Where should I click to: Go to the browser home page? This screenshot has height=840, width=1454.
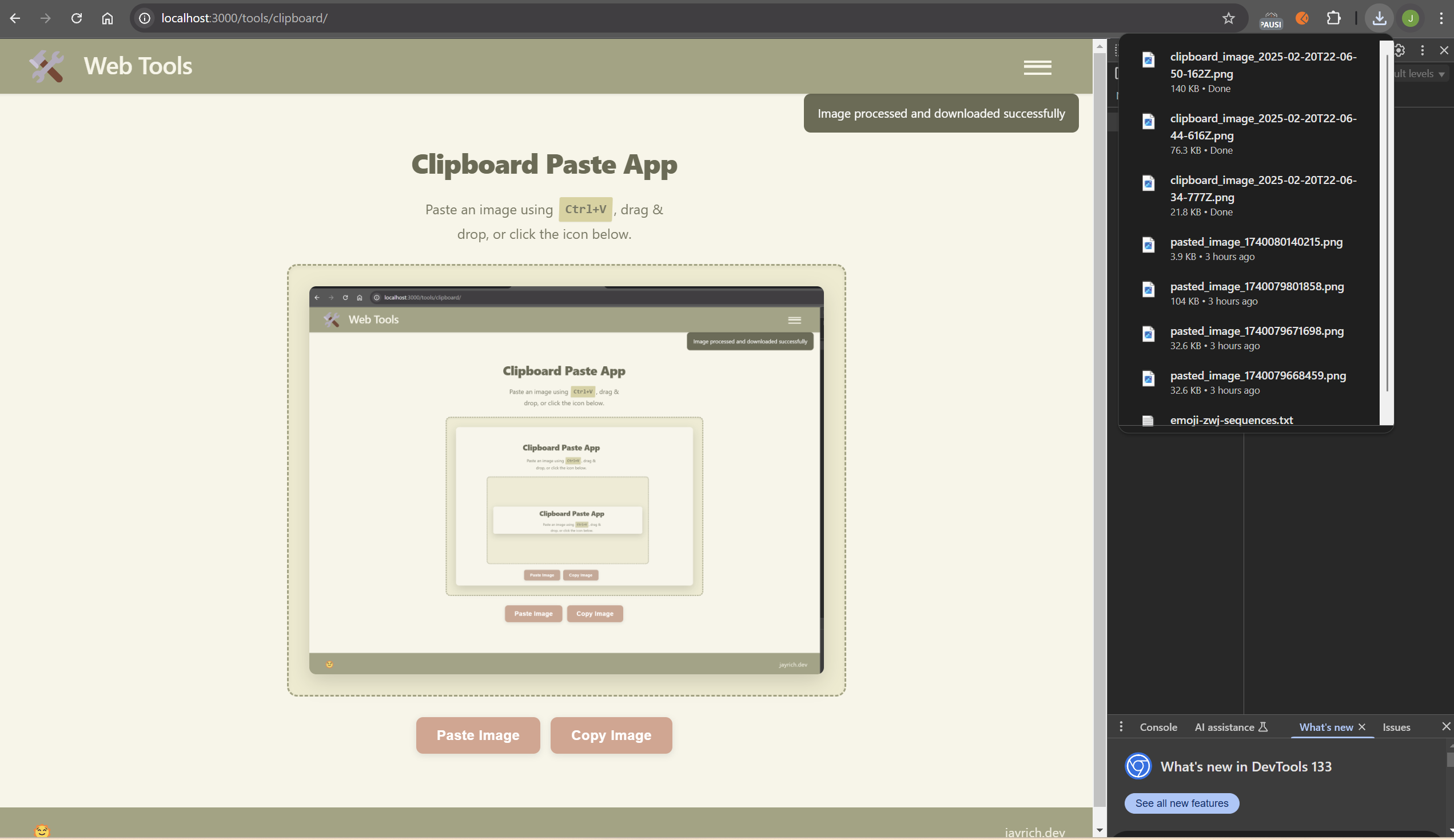click(x=106, y=18)
